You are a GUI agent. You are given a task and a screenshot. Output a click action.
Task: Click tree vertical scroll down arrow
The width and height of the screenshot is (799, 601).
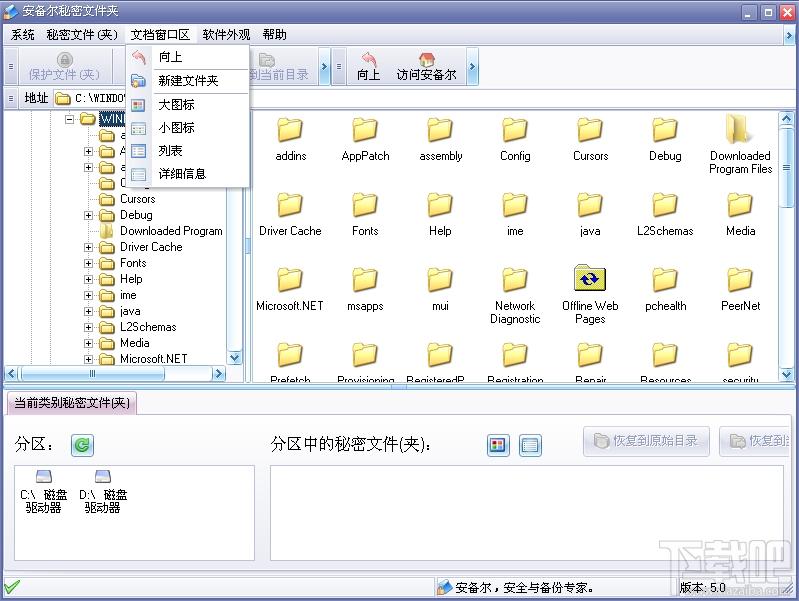[x=234, y=358]
